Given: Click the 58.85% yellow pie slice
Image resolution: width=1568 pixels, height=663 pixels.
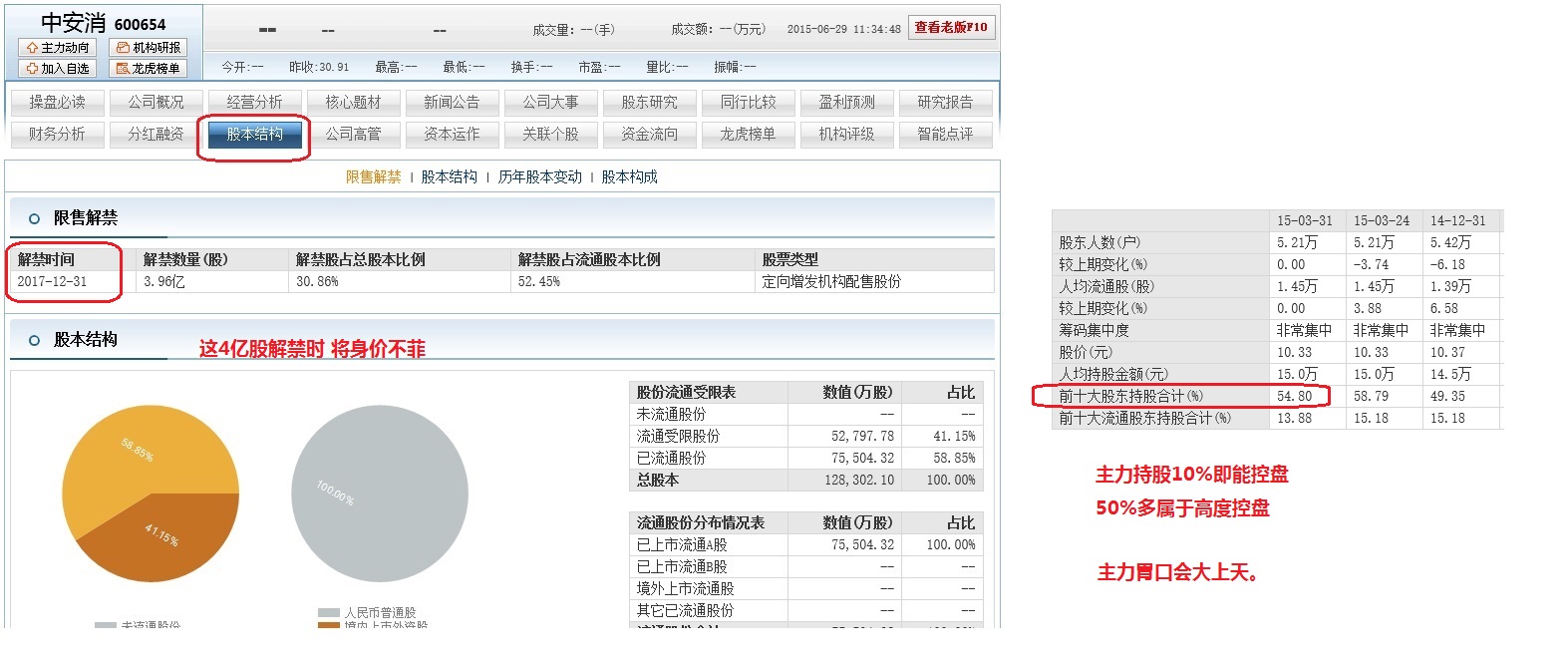Looking at the screenshot, I should click(x=138, y=451).
